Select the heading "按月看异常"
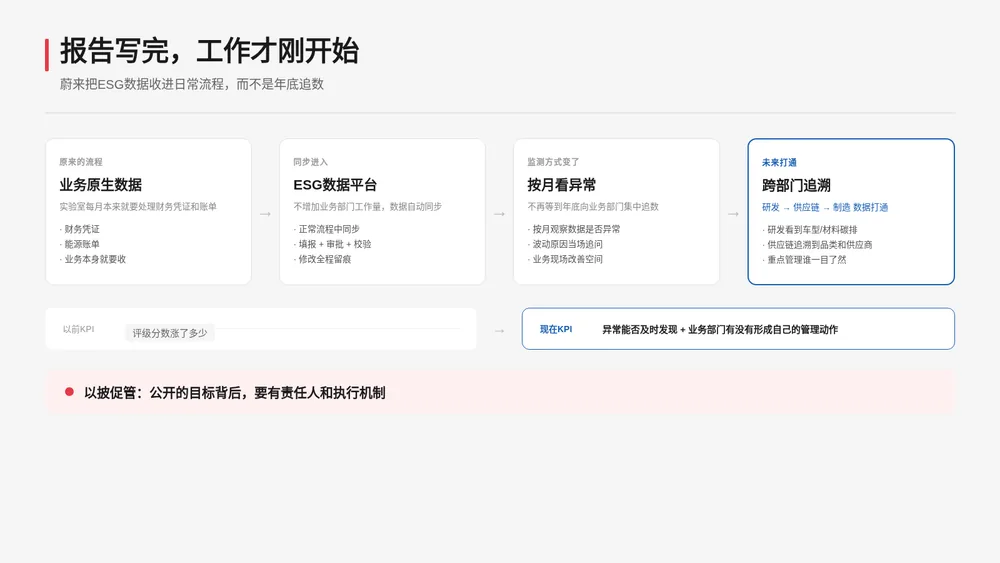1000x563 pixels. [562, 185]
